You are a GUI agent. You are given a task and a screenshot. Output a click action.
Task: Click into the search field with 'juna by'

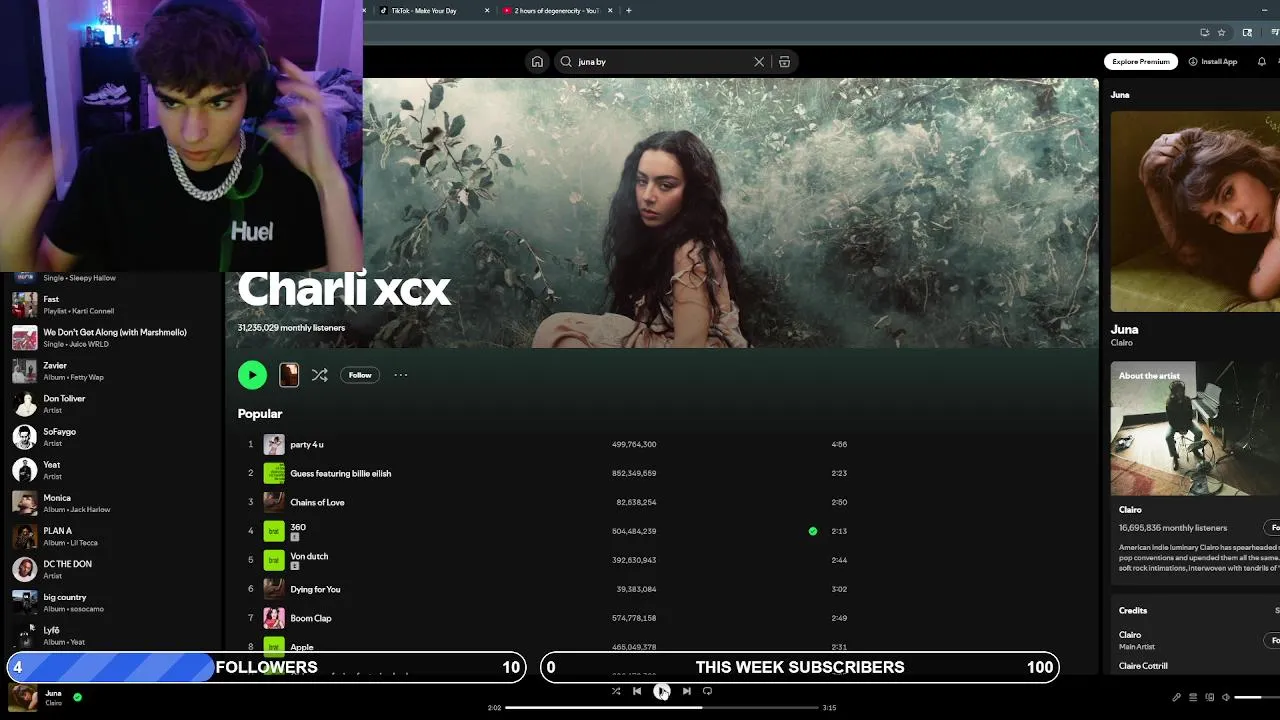click(660, 62)
